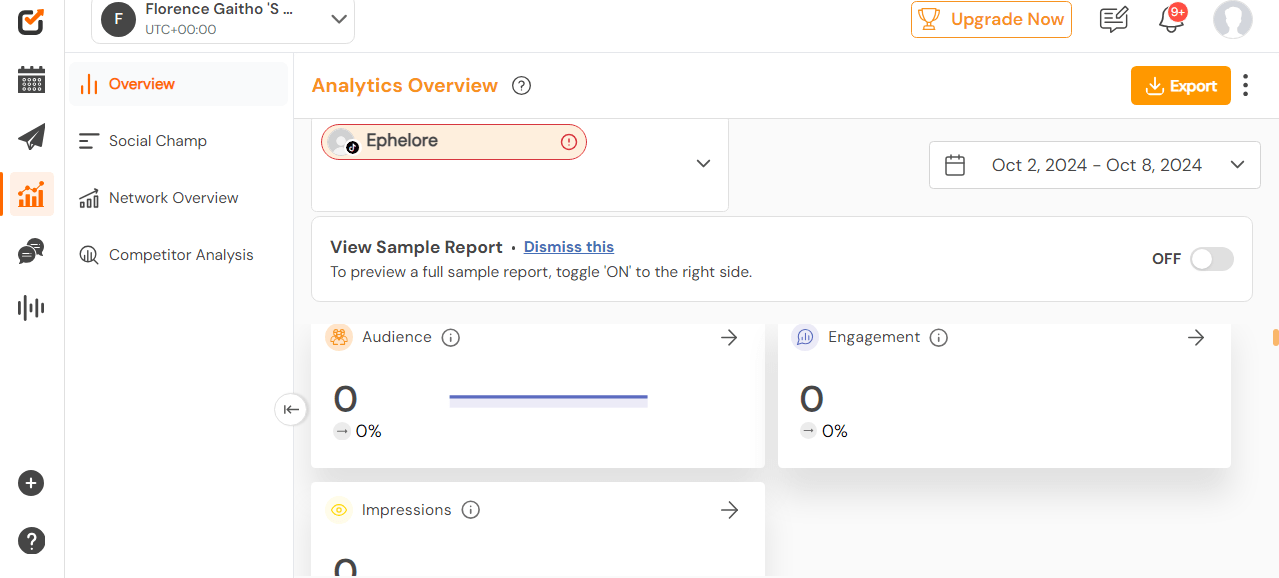This screenshot has width=1279, height=578.
Task: Click the Impressions eye icon
Action: coord(339,510)
